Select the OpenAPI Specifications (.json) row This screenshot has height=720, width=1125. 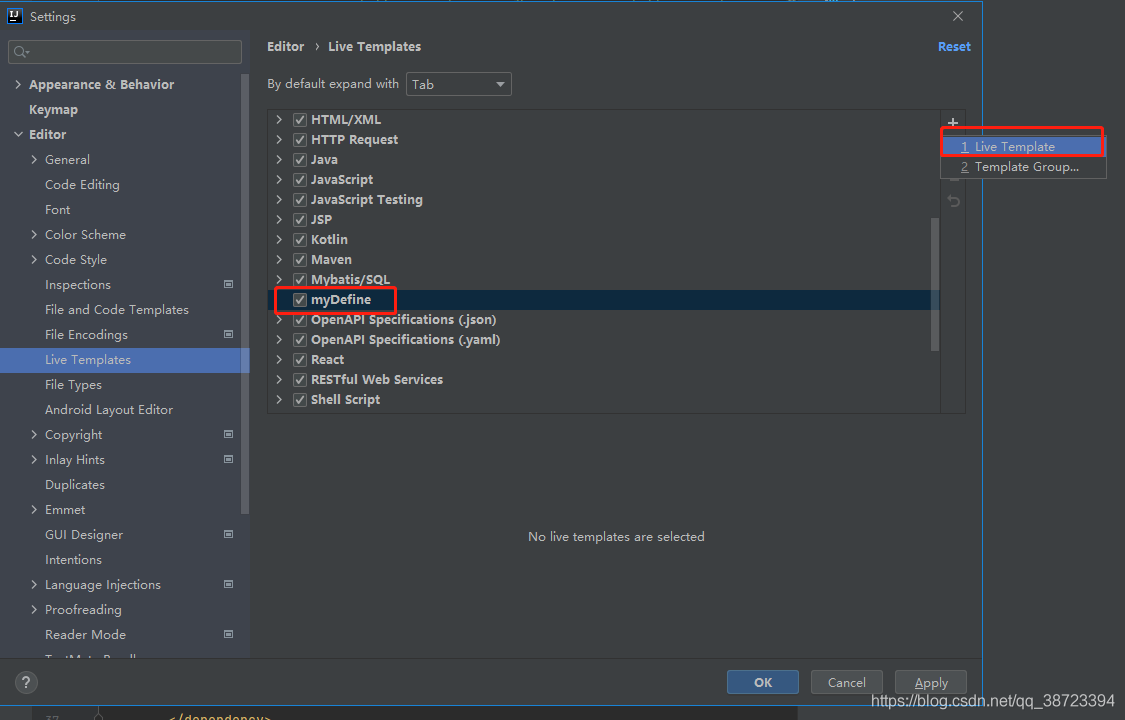[603, 320]
